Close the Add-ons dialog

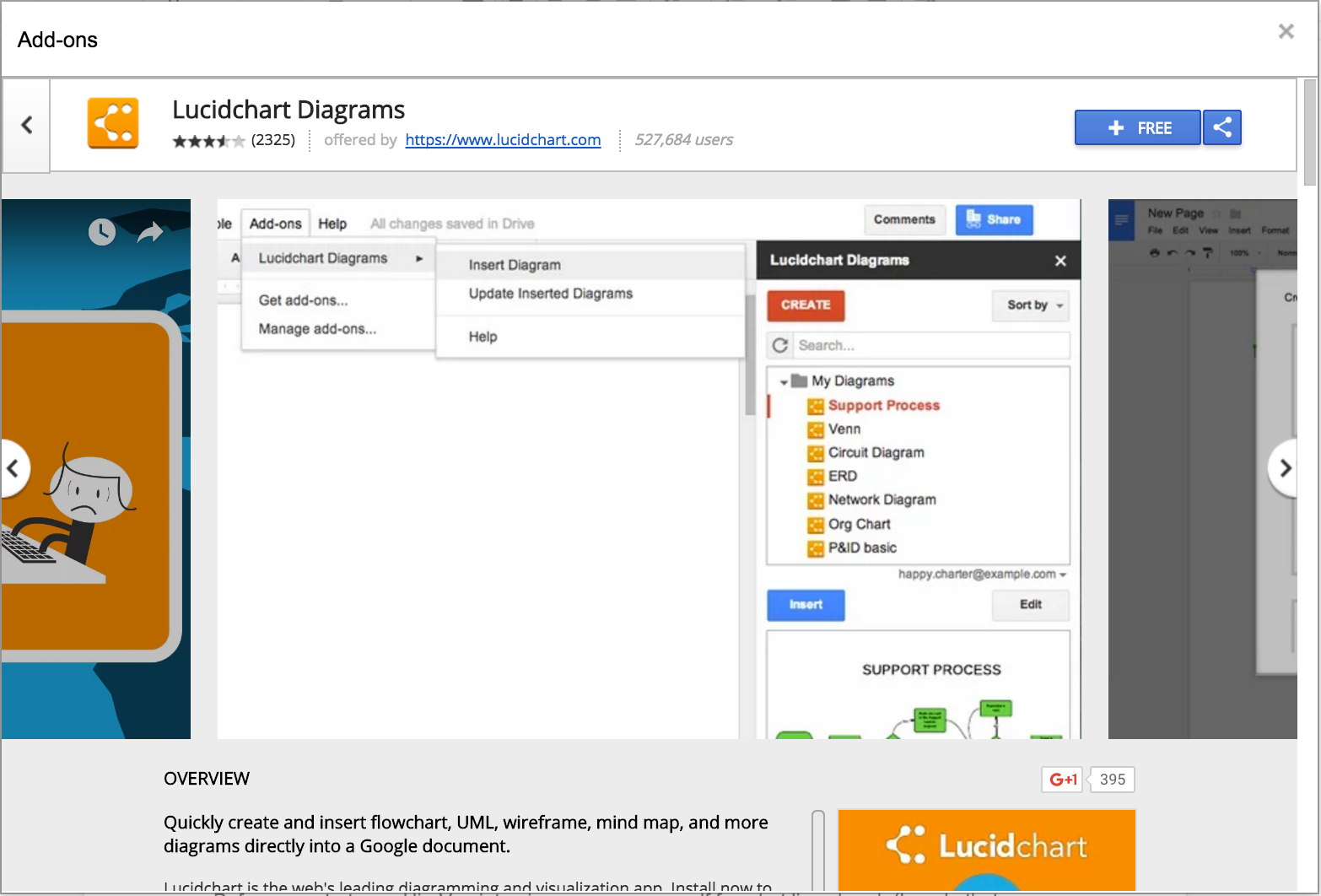(x=1286, y=31)
